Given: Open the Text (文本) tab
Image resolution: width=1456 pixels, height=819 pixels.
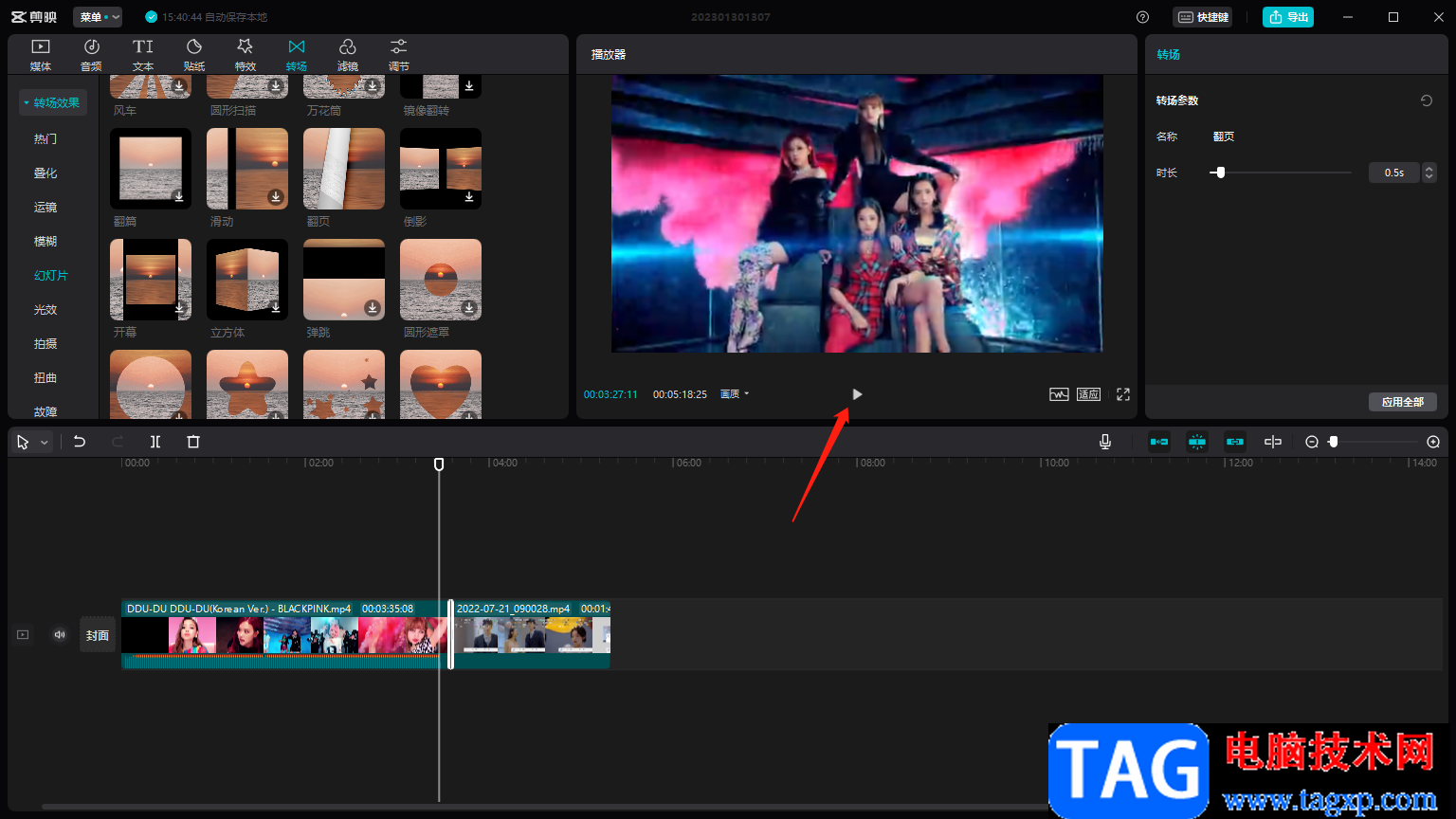Looking at the screenshot, I should point(143,55).
